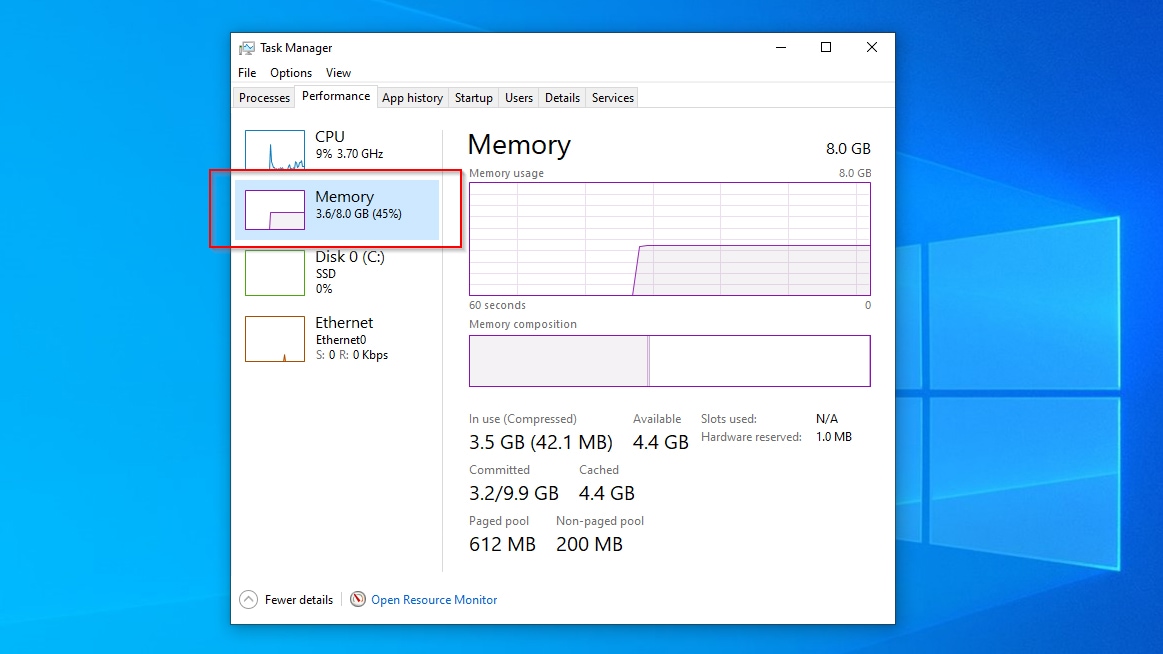The image size is (1163, 654).
Task: Select the Ethernet graph thumbnail
Action: [x=275, y=339]
